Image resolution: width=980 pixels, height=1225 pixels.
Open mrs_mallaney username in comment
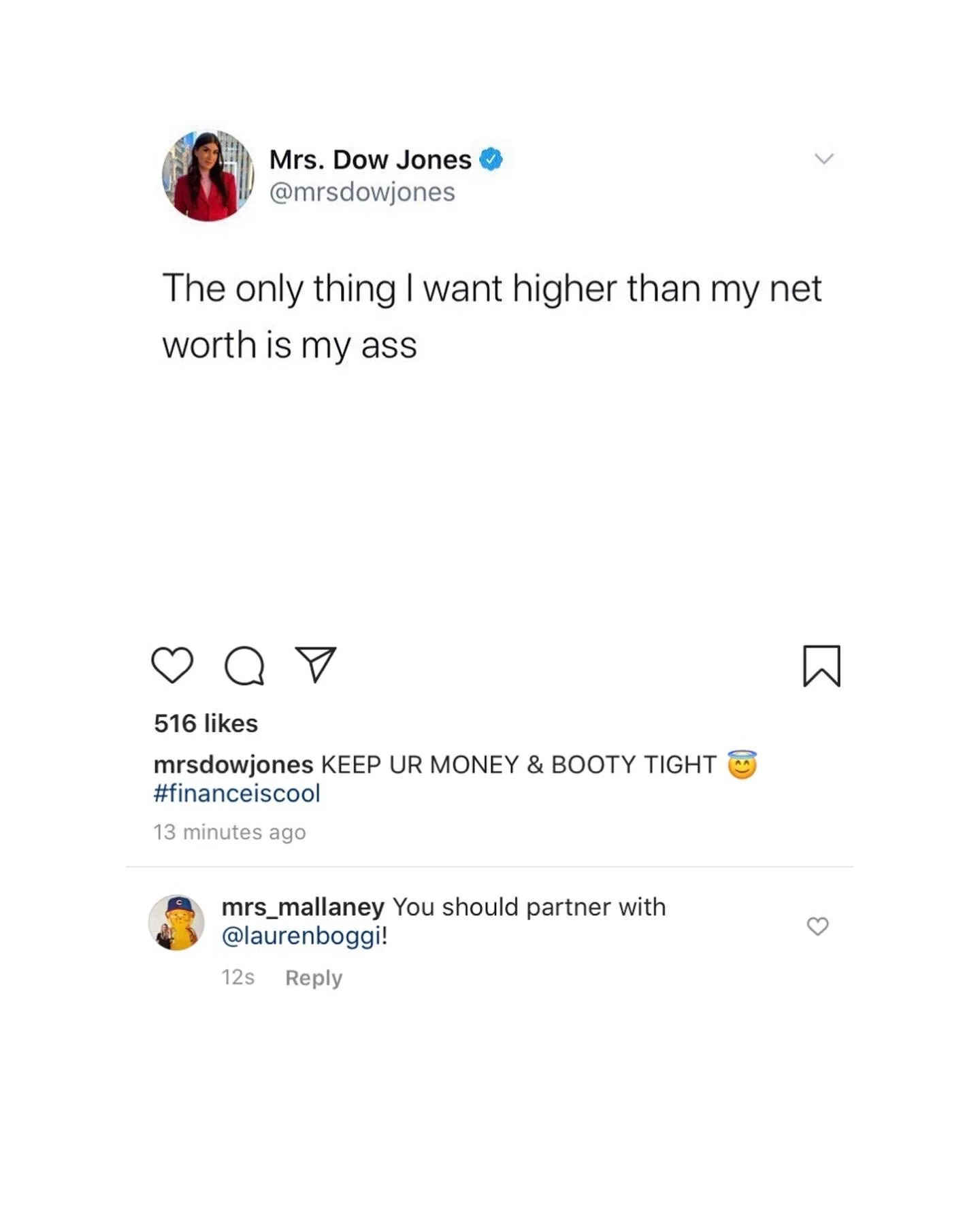point(303,908)
